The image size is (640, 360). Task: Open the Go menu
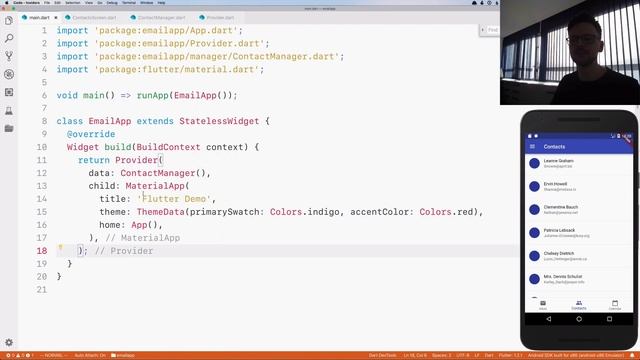point(100,2)
